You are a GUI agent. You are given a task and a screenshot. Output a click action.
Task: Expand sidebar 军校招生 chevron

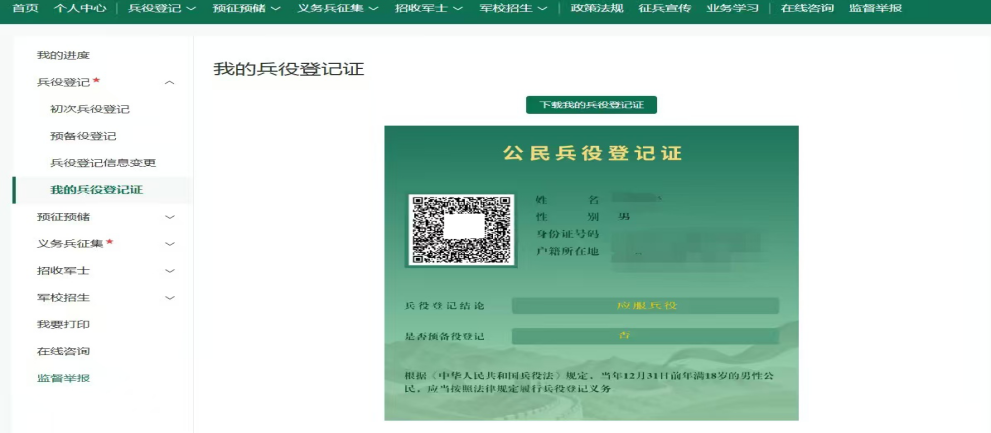pyautogui.click(x=170, y=298)
